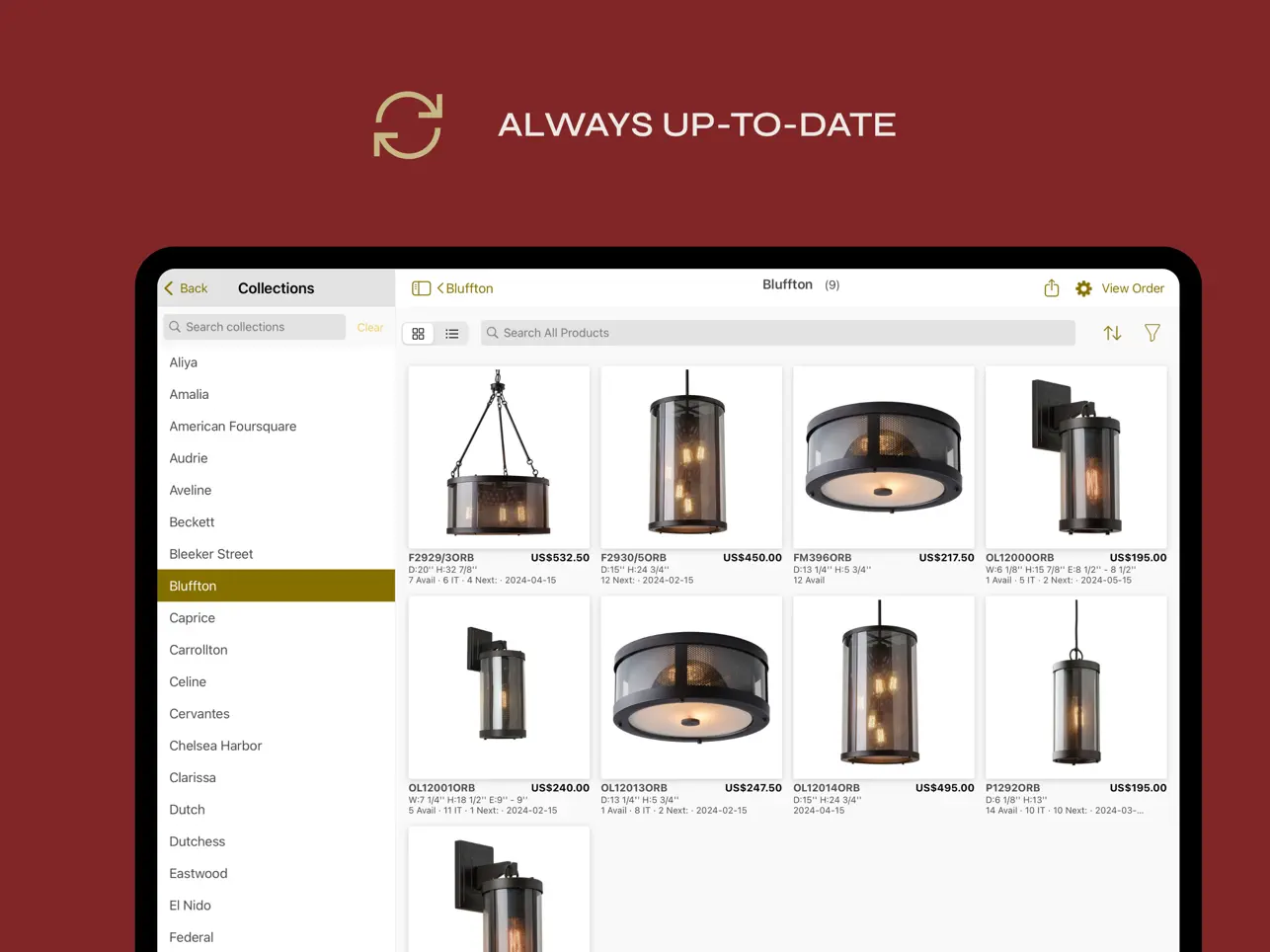Open Caprice collection
The image size is (1270, 952).
(276, 618)
